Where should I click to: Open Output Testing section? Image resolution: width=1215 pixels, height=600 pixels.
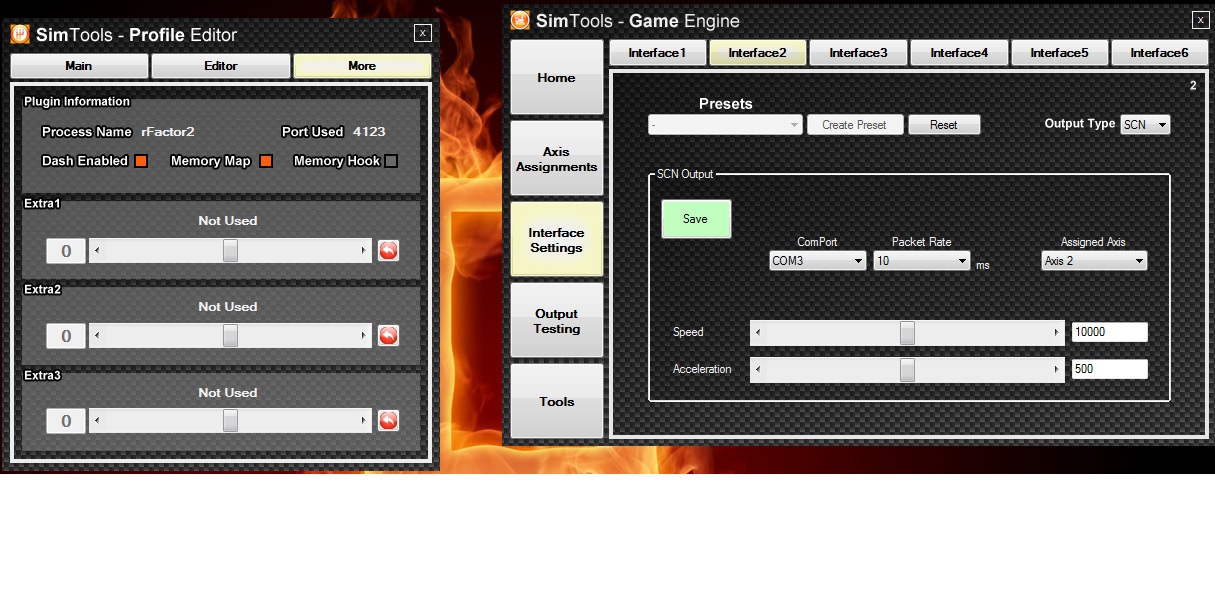(x=557, y=320)
